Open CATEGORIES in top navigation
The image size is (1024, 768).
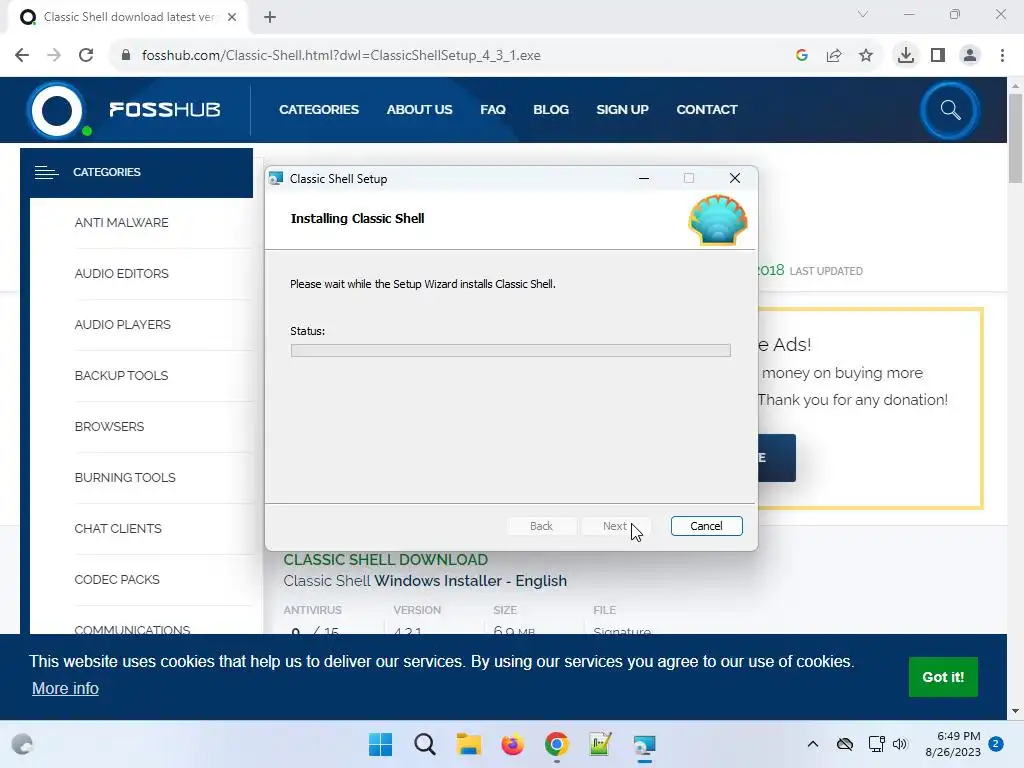[319, 110]
